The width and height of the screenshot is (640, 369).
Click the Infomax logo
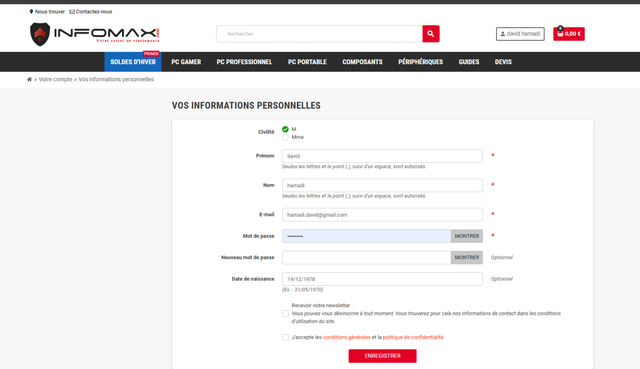coord(95,34)
